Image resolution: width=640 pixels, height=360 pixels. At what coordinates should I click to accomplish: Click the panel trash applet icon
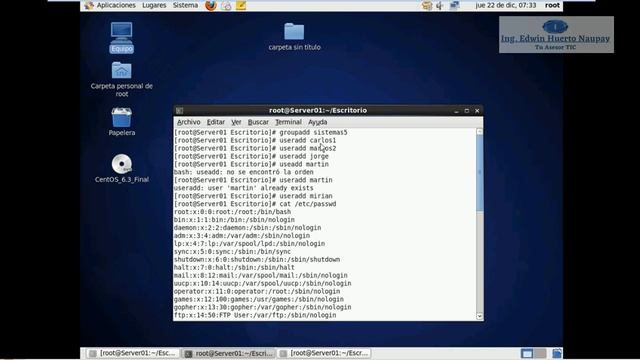557,353
